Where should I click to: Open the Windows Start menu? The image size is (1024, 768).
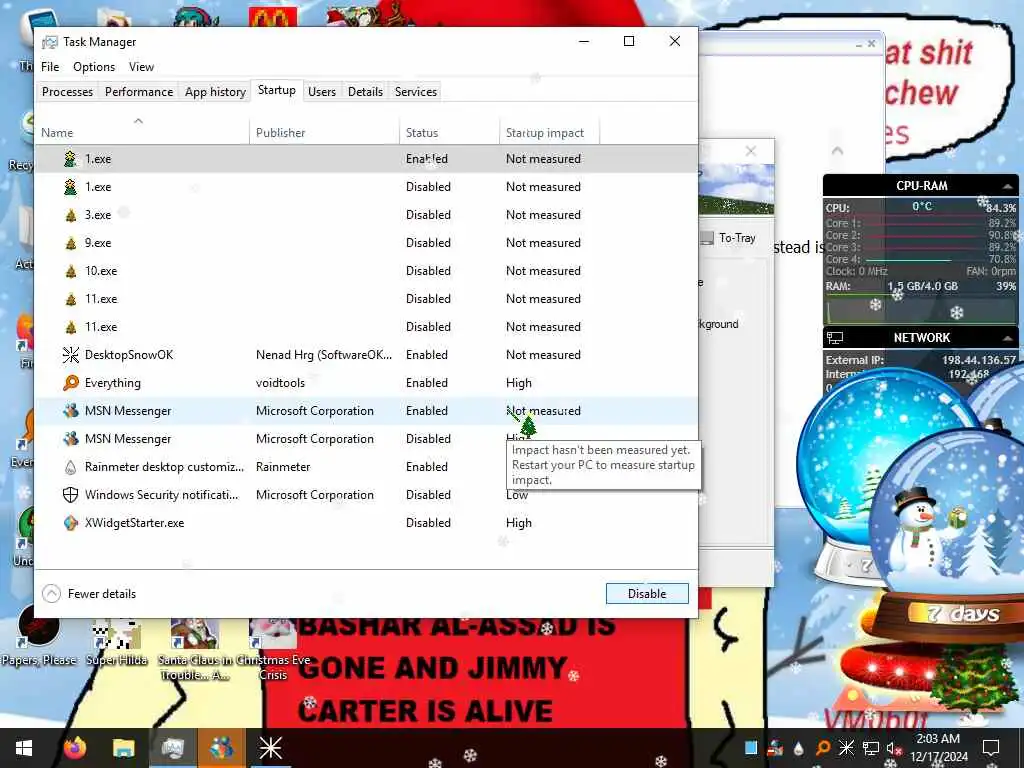24,748
